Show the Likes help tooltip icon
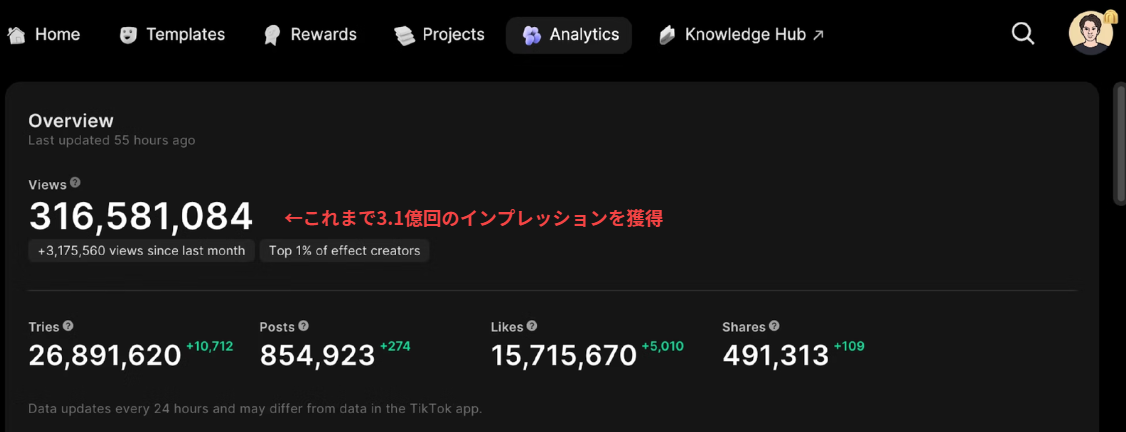 [x=531, y=326]
